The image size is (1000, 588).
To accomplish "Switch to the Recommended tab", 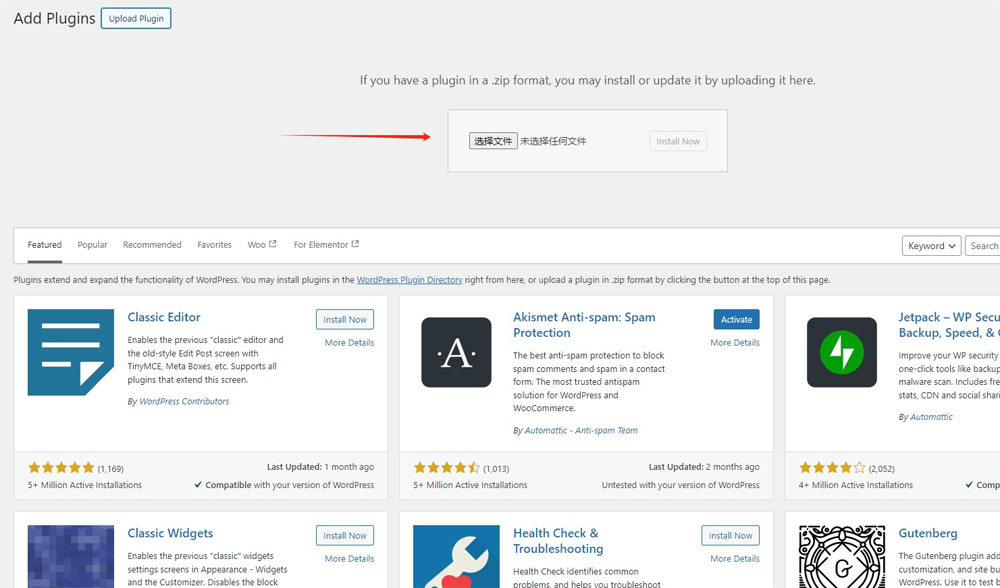I will [x=152, y=245].
